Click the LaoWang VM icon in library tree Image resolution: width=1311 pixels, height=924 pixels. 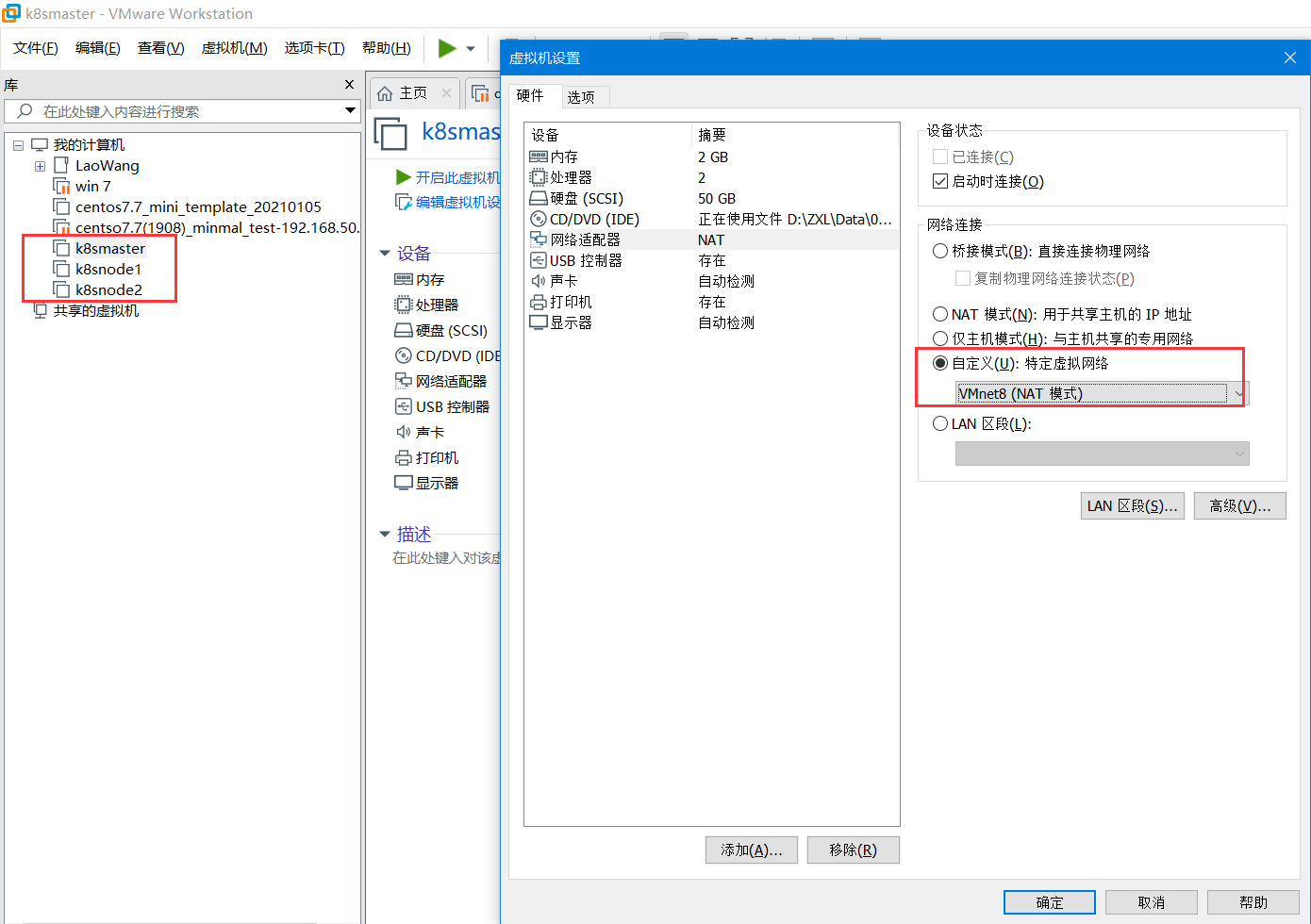click(x=61, y=165)
